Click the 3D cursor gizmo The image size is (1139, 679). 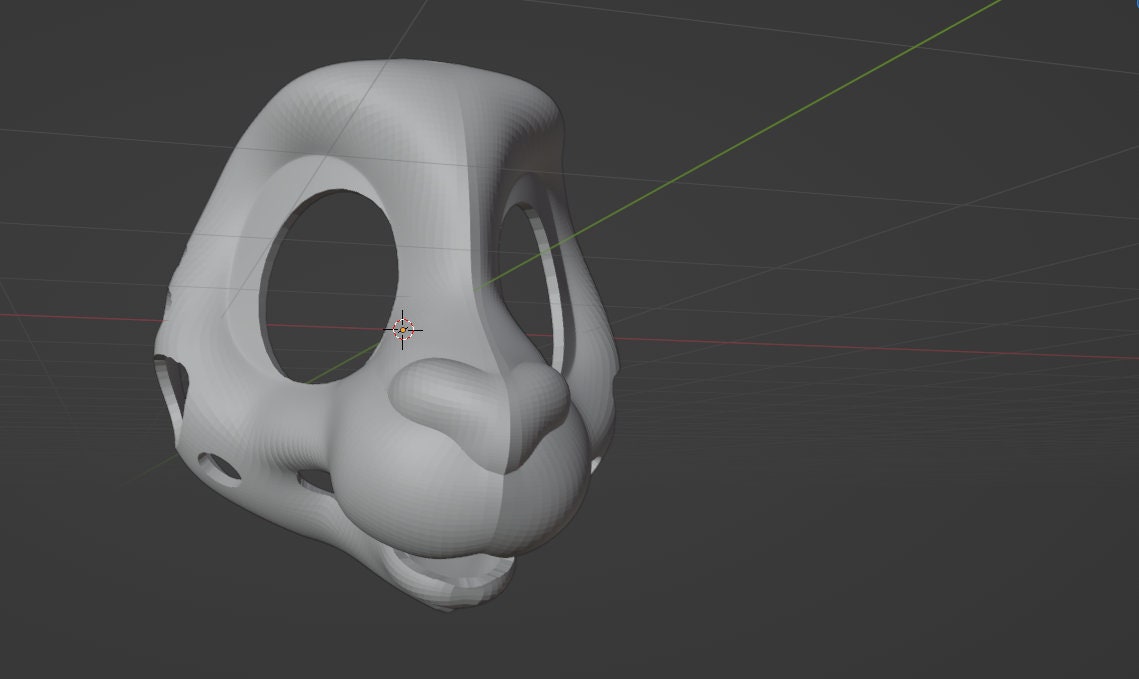(403, 326)
